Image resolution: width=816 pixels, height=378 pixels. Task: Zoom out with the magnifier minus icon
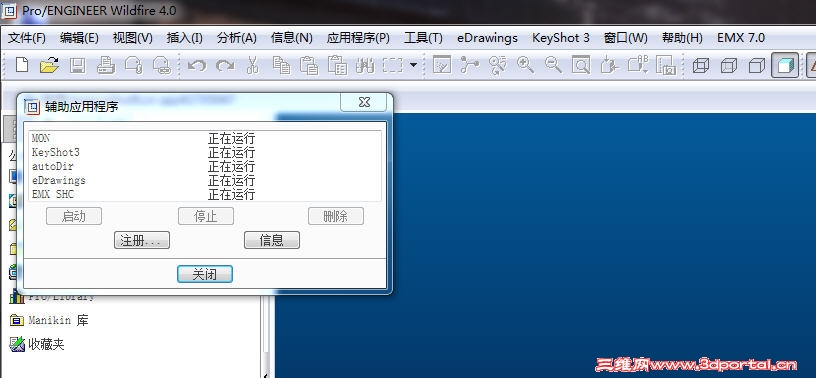(x=553, y=65)
